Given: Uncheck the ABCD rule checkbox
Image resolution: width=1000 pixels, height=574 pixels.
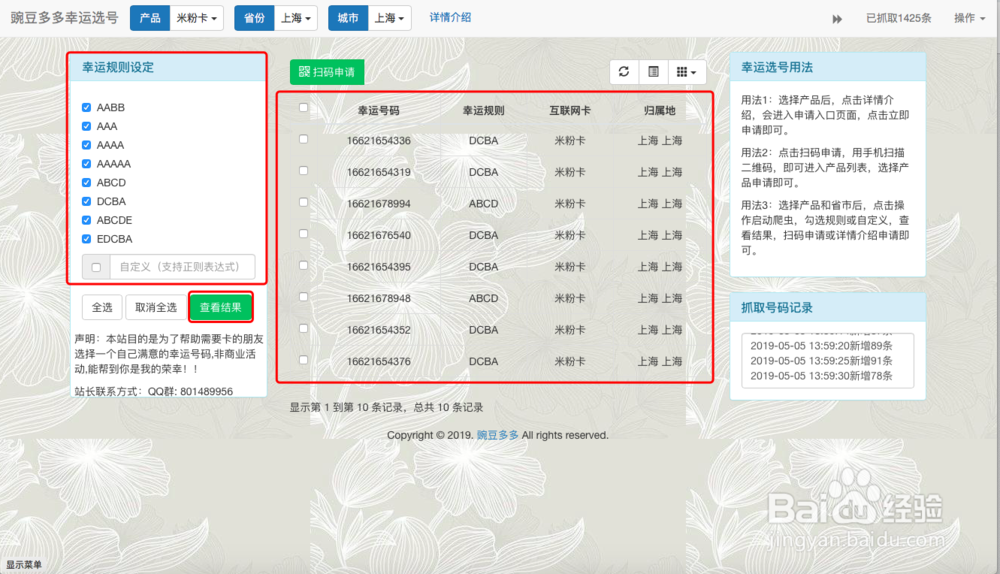Looking at the screenshot, I should click(x=87, y=182).
